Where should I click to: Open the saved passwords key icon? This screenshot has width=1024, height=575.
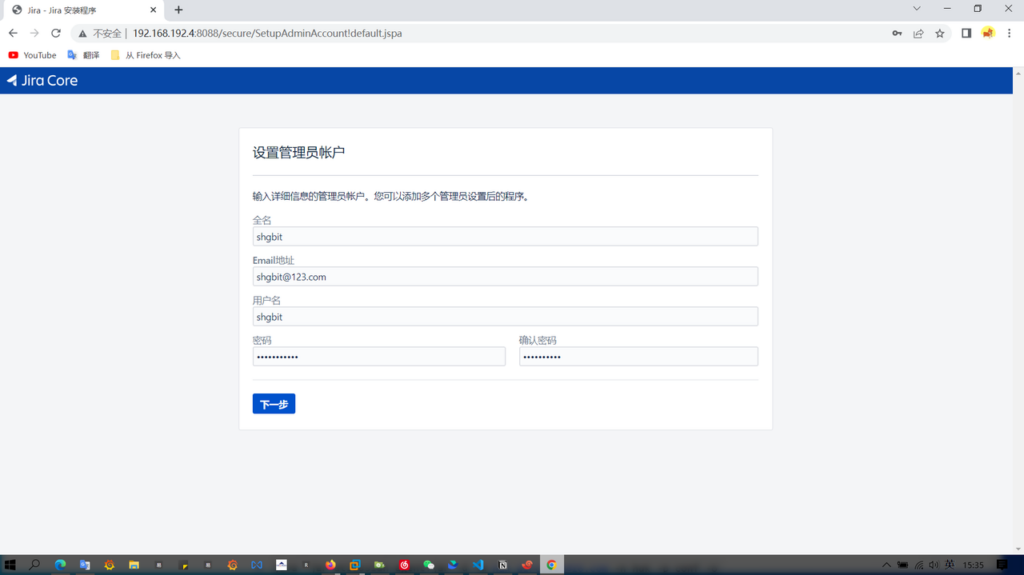pos(897,33)
